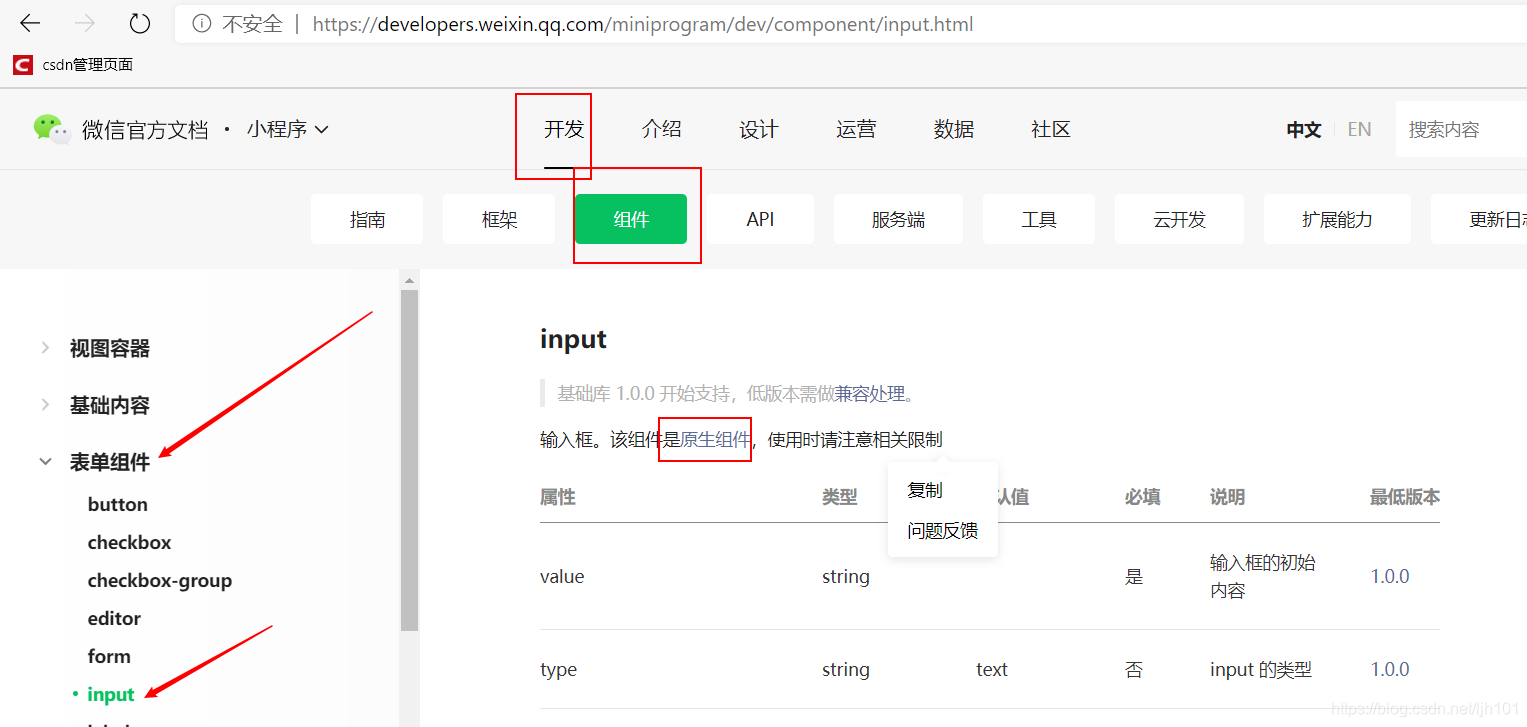Open the 组件 section
Screen dimensions: 1527x727
631,219
